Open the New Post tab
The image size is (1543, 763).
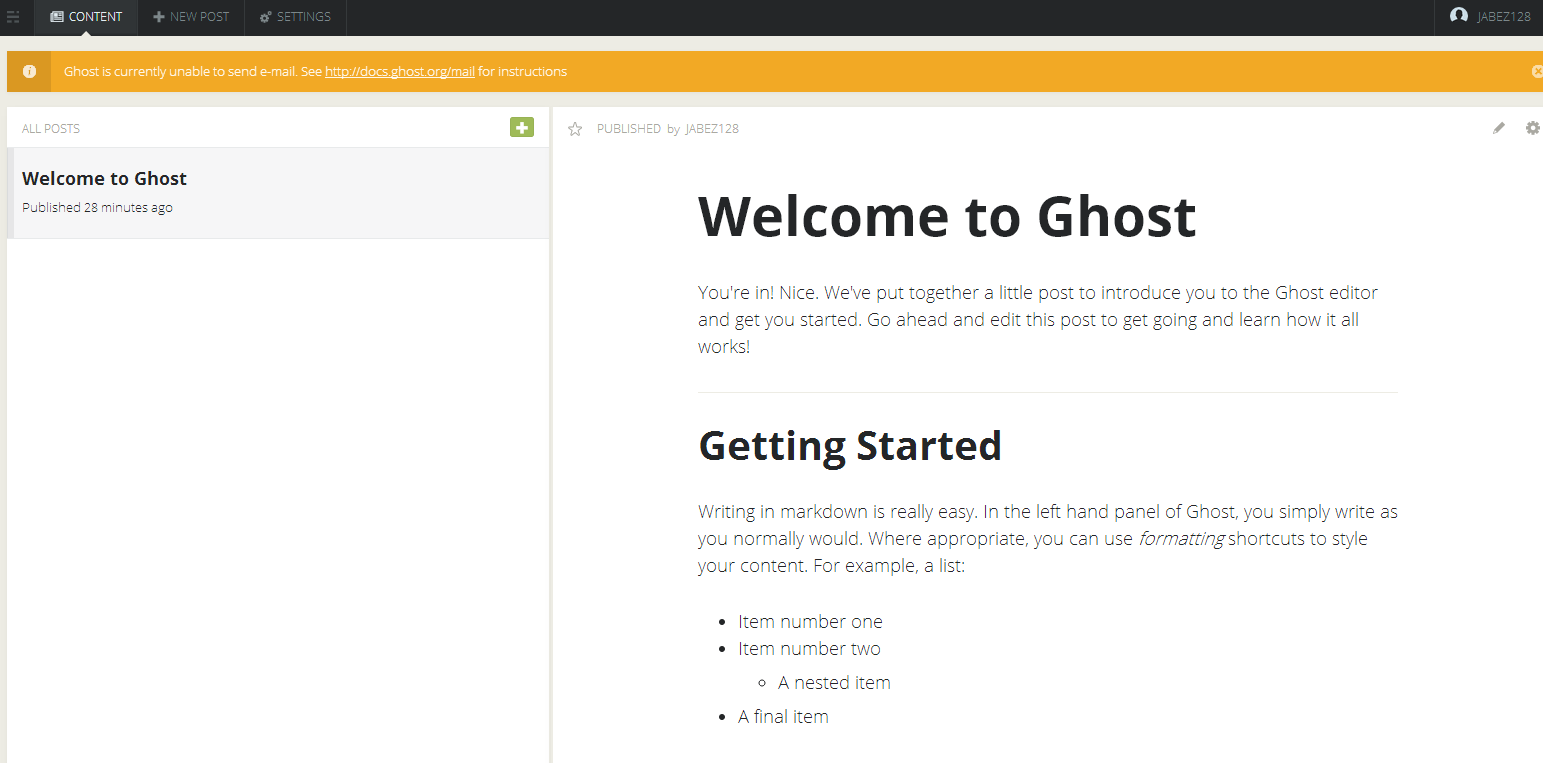click(191, 17)
